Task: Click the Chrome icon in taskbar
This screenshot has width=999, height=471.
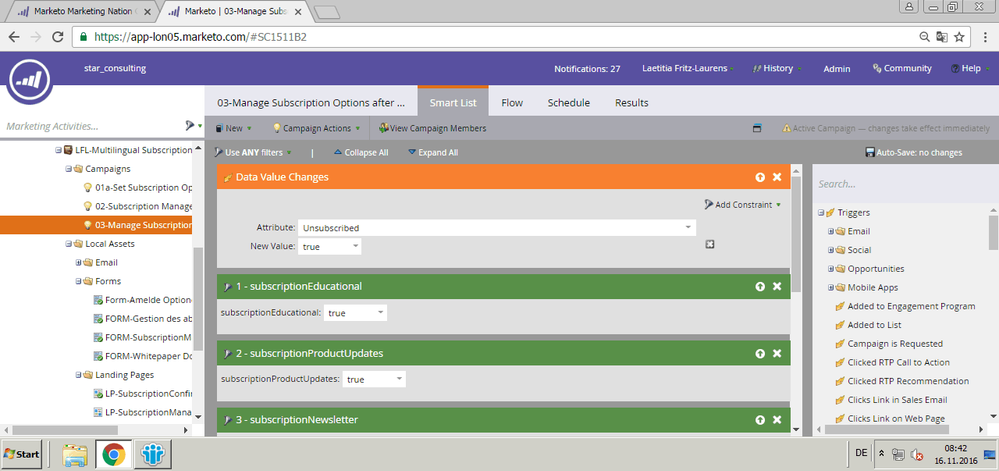Action: (x=113, y=455)
